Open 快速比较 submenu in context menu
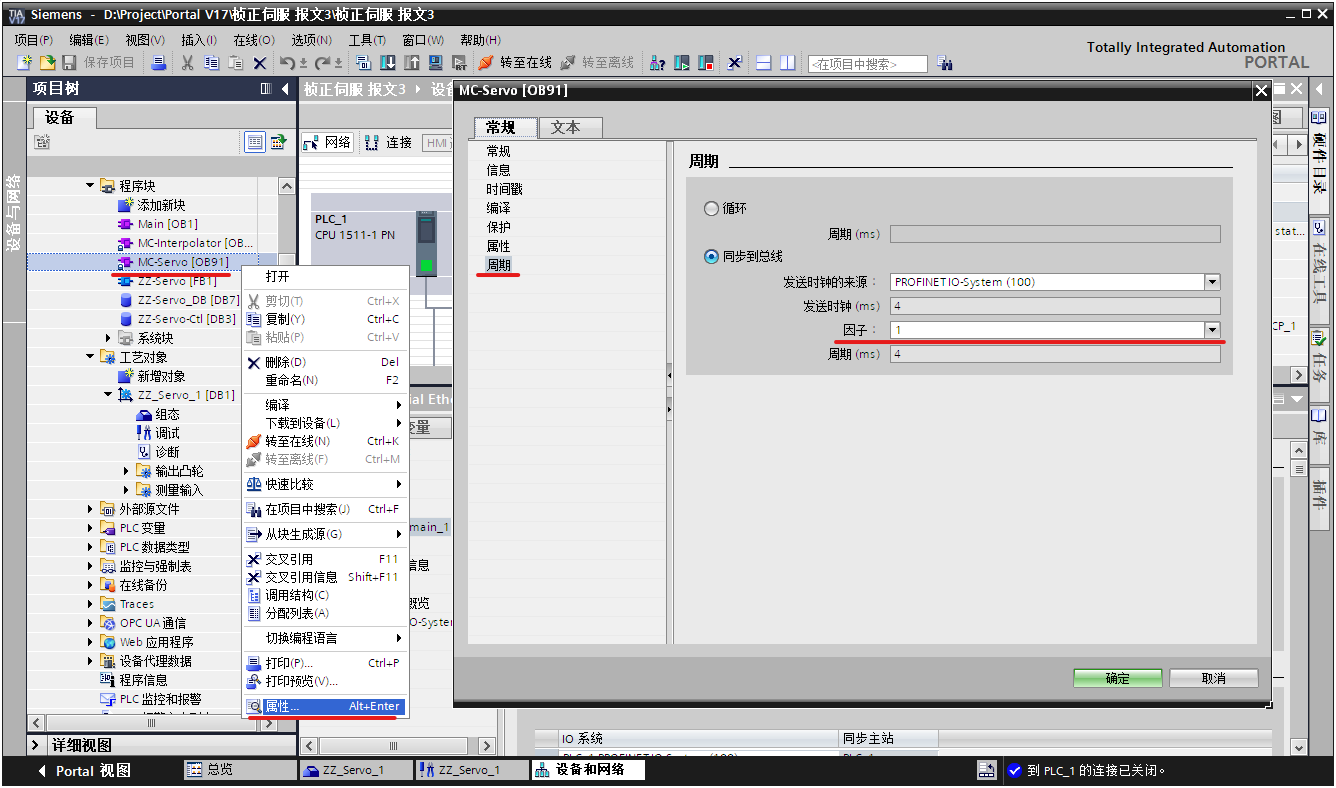1336x788 pixels. coord(325,484)
